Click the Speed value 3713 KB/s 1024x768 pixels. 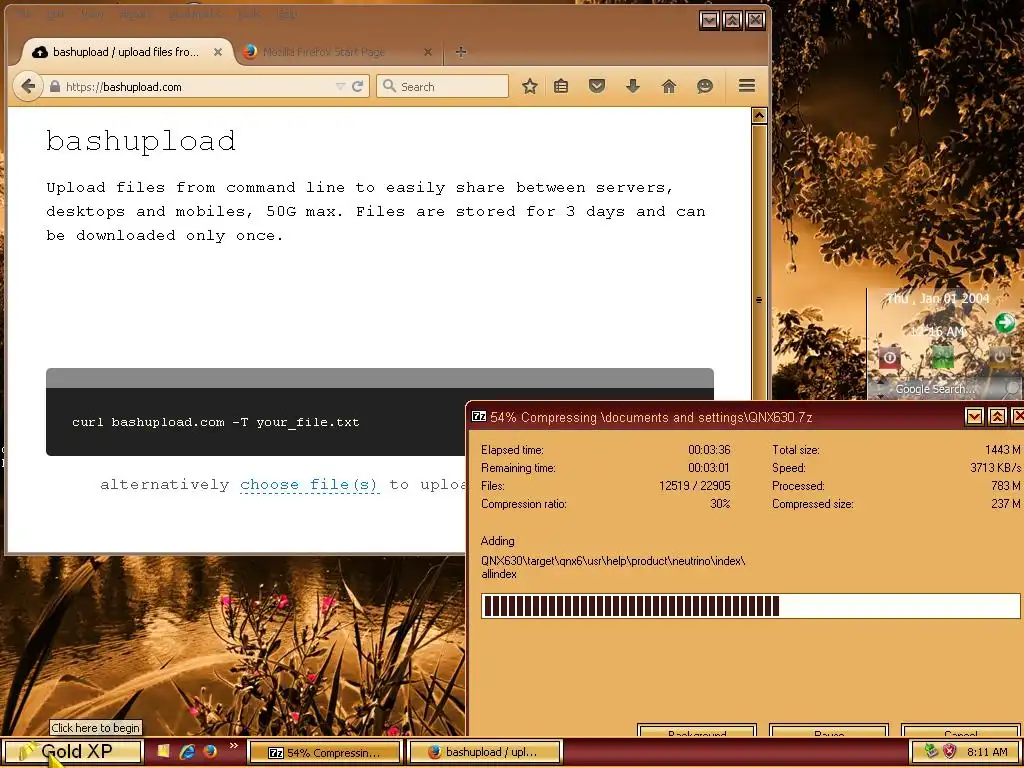click(995, 468)
